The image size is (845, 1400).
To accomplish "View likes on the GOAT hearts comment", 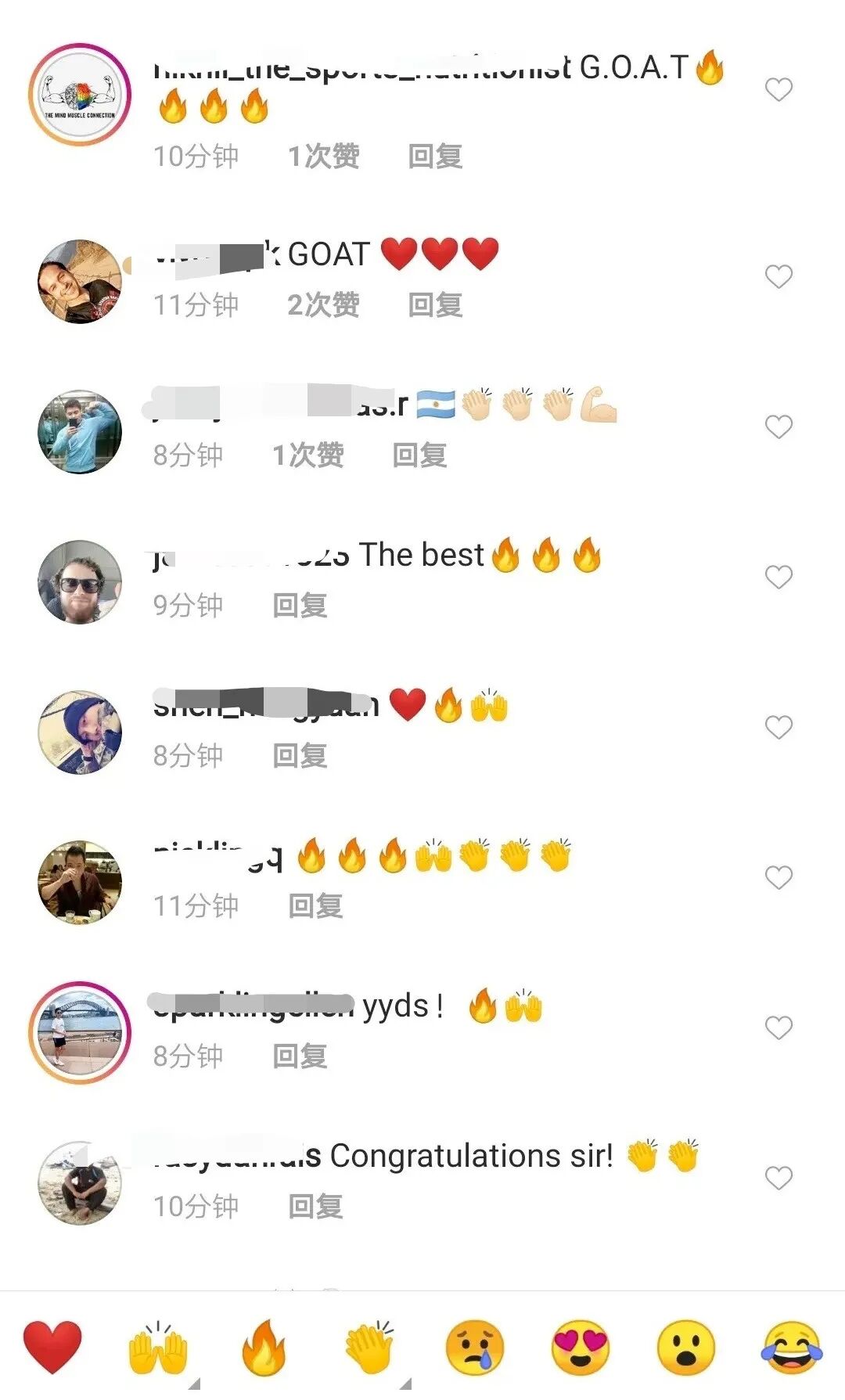I will click(323, 304).
